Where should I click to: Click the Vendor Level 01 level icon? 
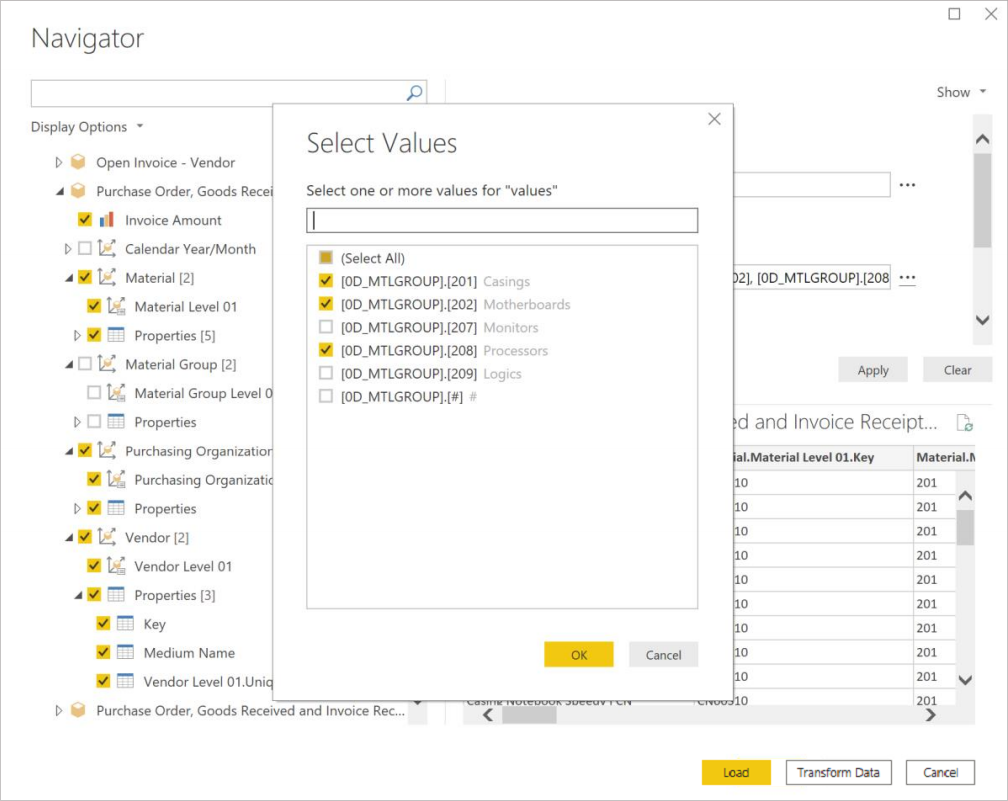tap(116, 566)
